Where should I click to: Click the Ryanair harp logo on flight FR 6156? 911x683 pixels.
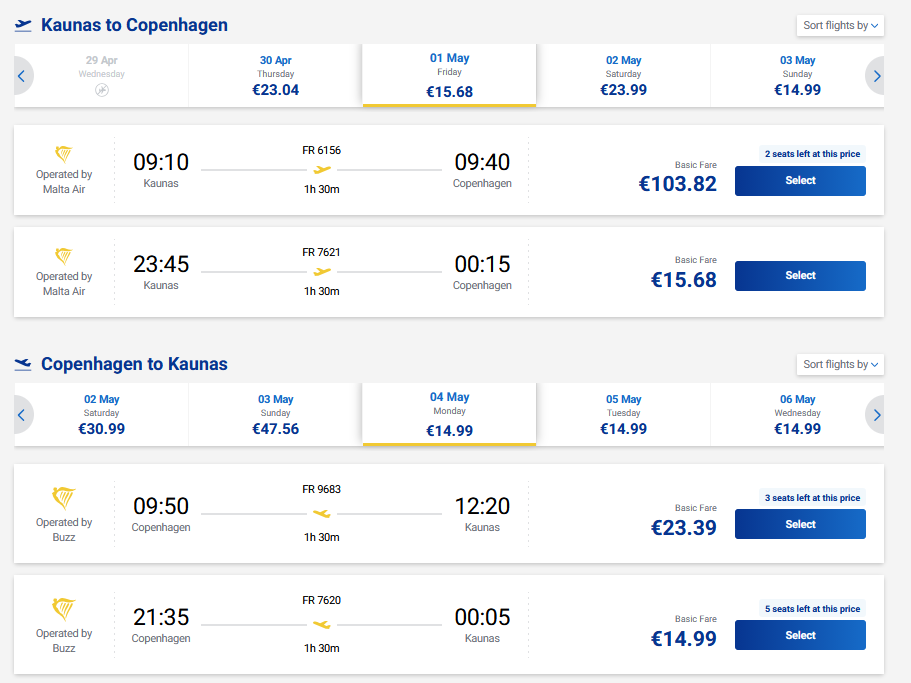click(x=63, y=155)
